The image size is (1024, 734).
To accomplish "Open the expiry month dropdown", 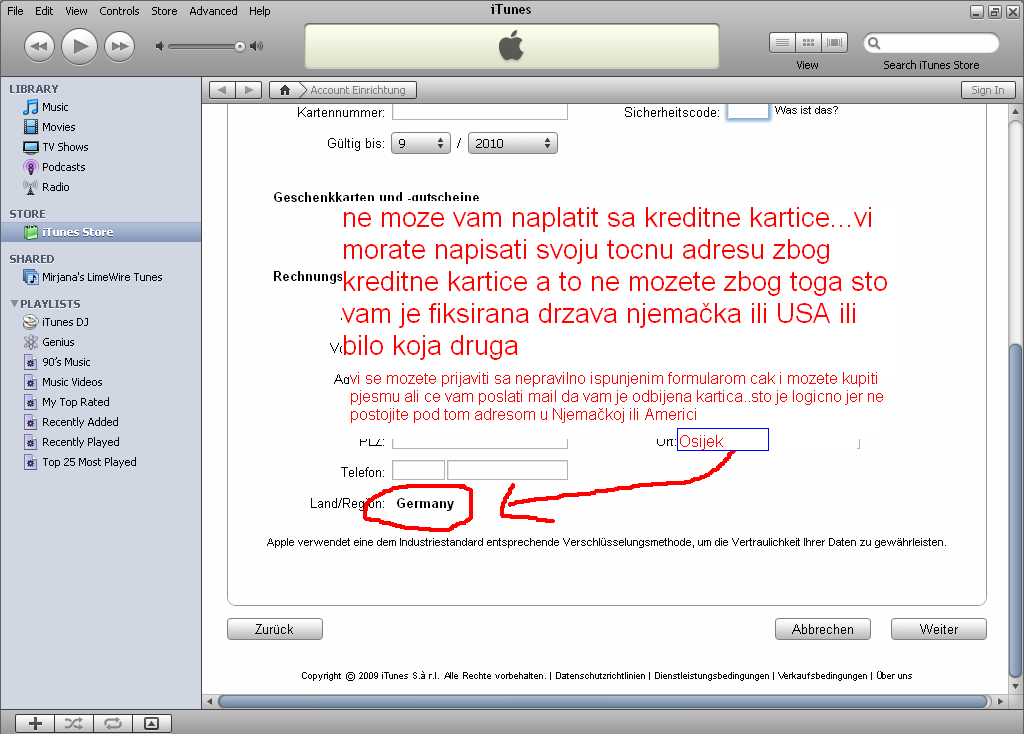I will pos(421,143).
